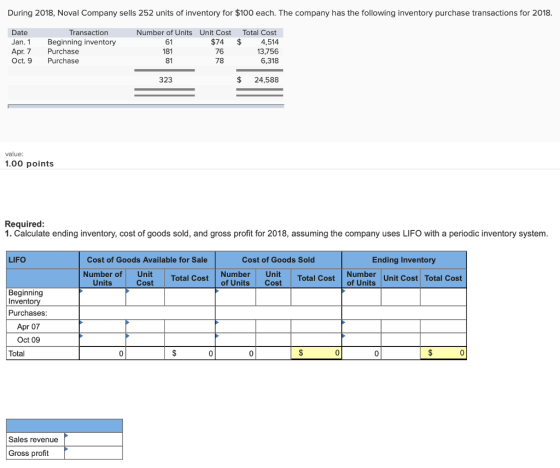Click the 1.00 points value label

(x=29, y=164)
